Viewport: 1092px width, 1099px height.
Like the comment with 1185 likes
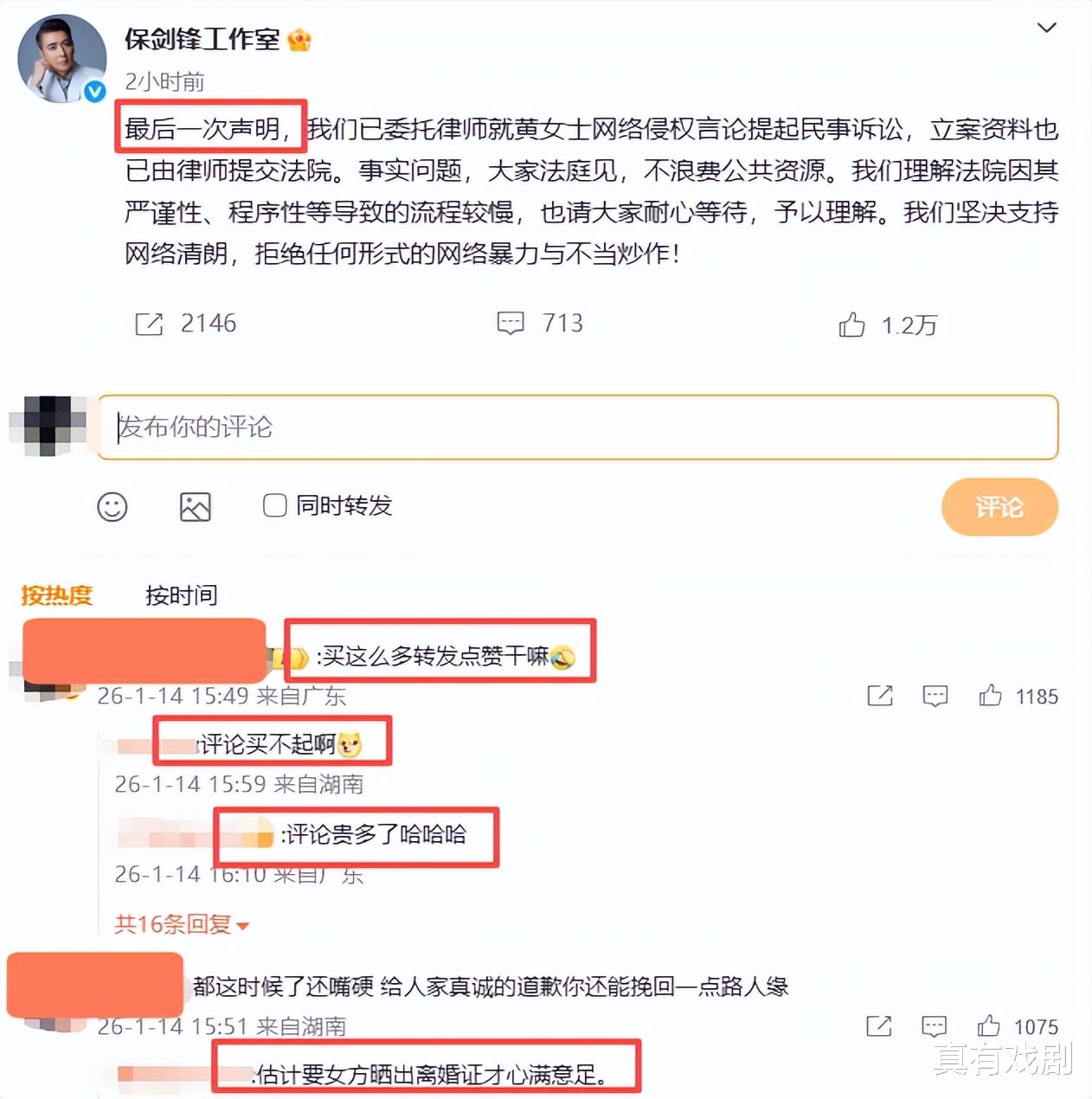click(x=991, y=696)
